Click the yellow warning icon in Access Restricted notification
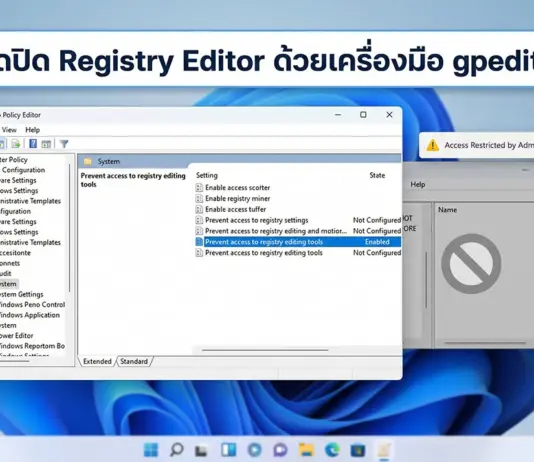 coord(433,145)
